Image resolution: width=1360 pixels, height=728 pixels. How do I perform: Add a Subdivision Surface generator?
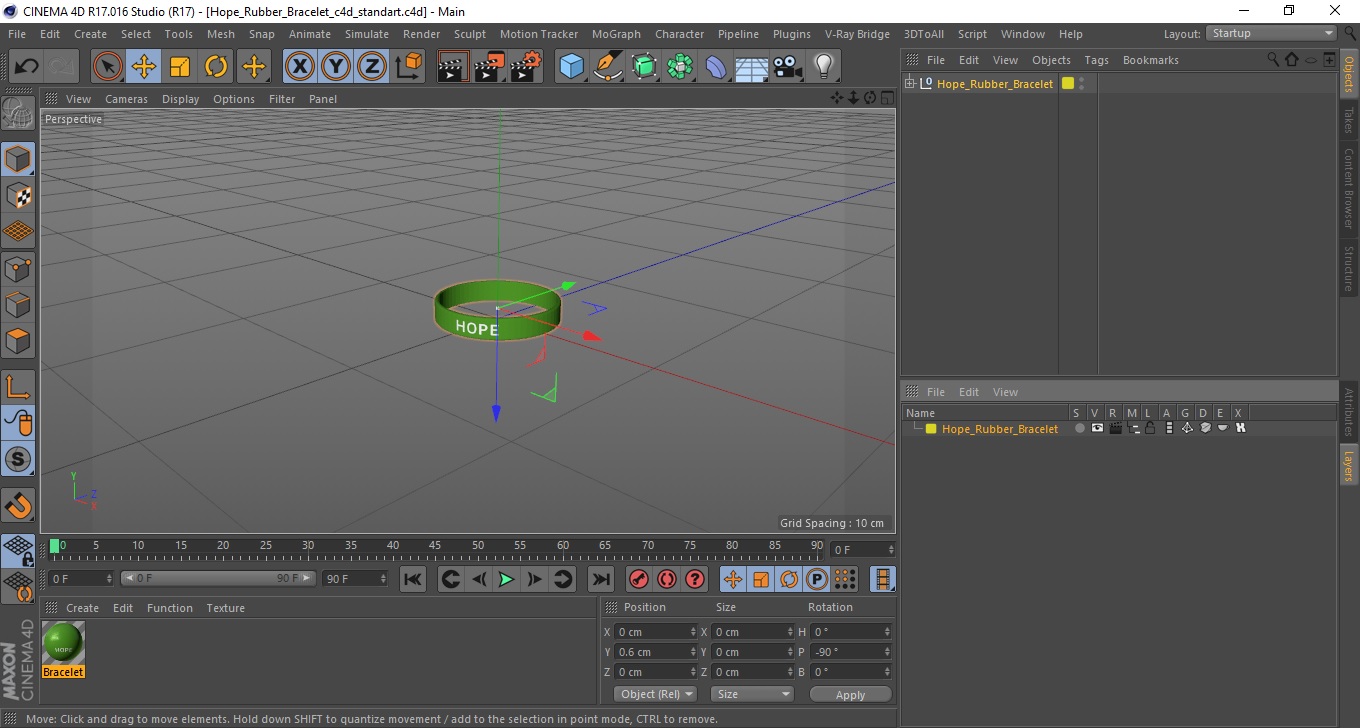[x=644, y=67]
